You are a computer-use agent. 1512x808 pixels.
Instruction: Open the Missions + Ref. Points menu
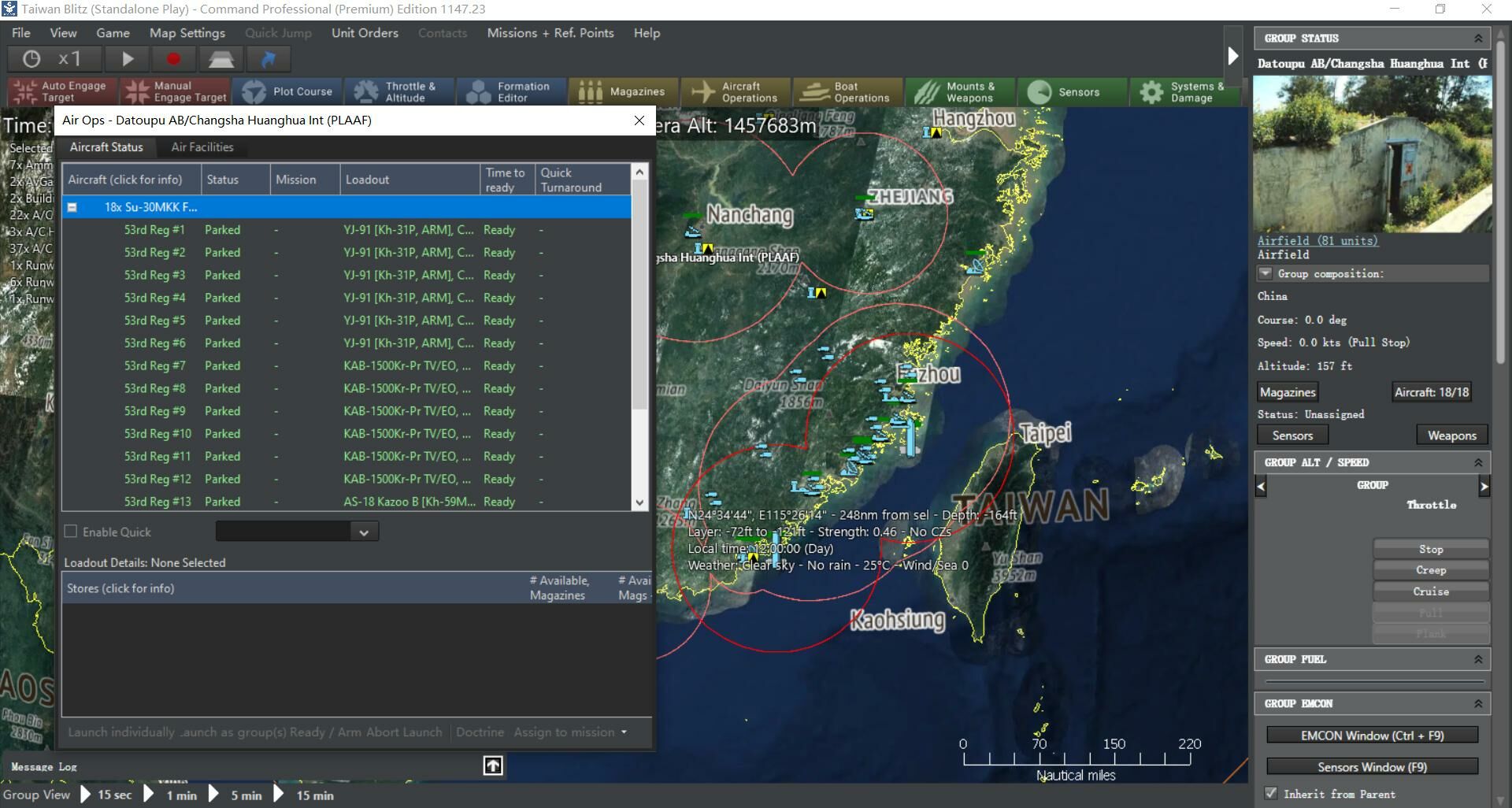tap(550, 33)
